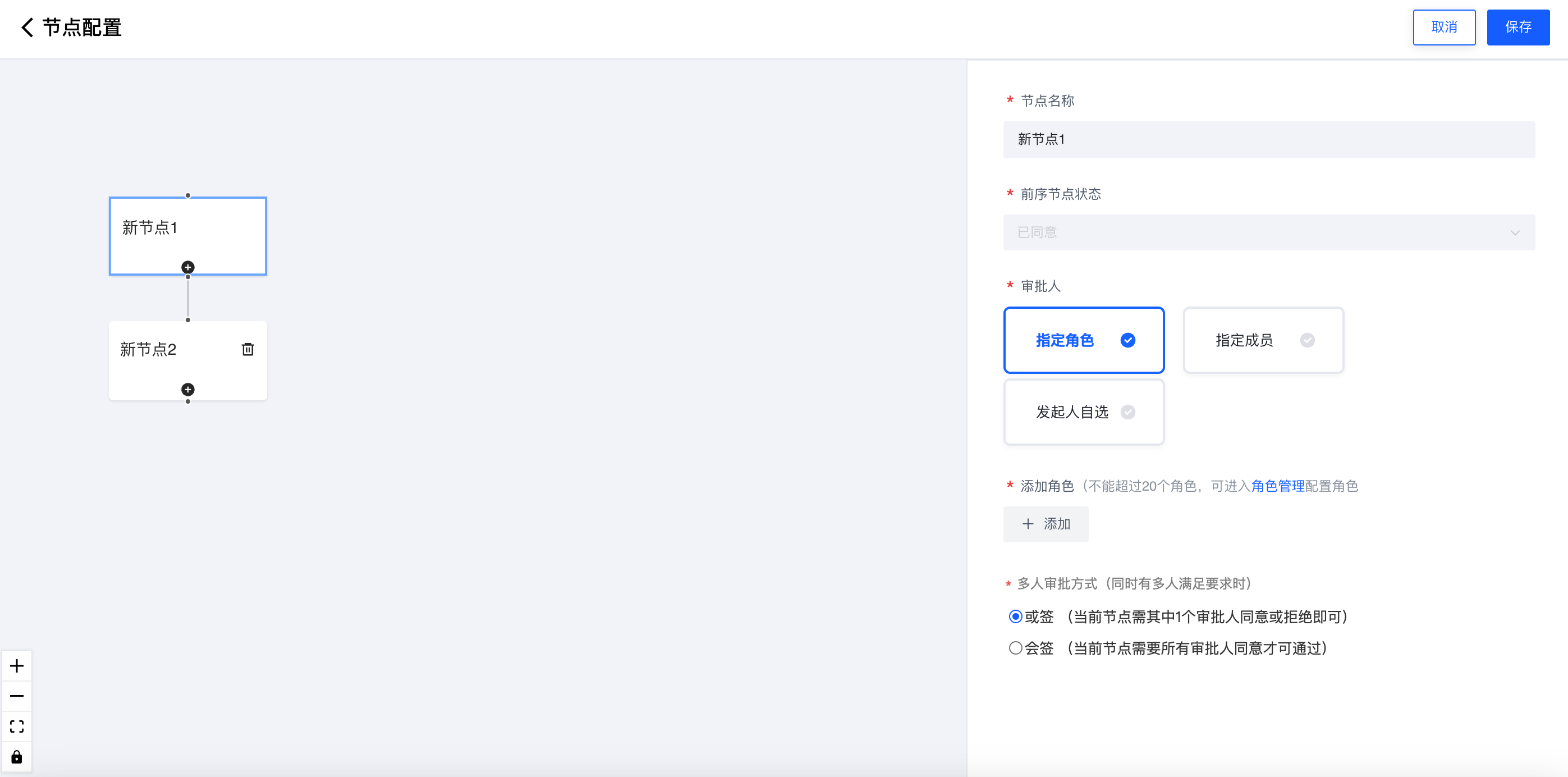
Task: Click the 保存 button
Action: [x=1518, y=28]
